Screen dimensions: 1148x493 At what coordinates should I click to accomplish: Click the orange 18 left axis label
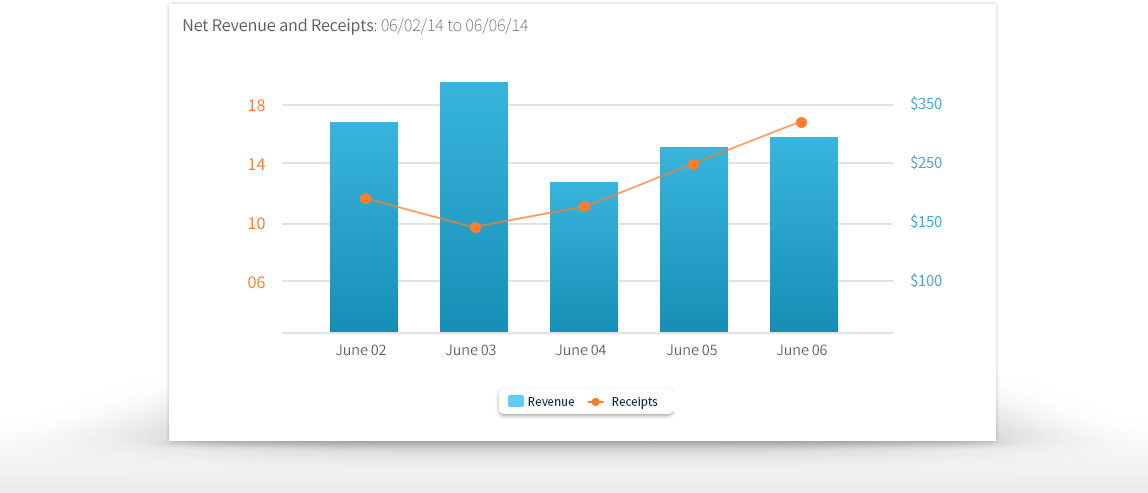click(x=256, y=105)
